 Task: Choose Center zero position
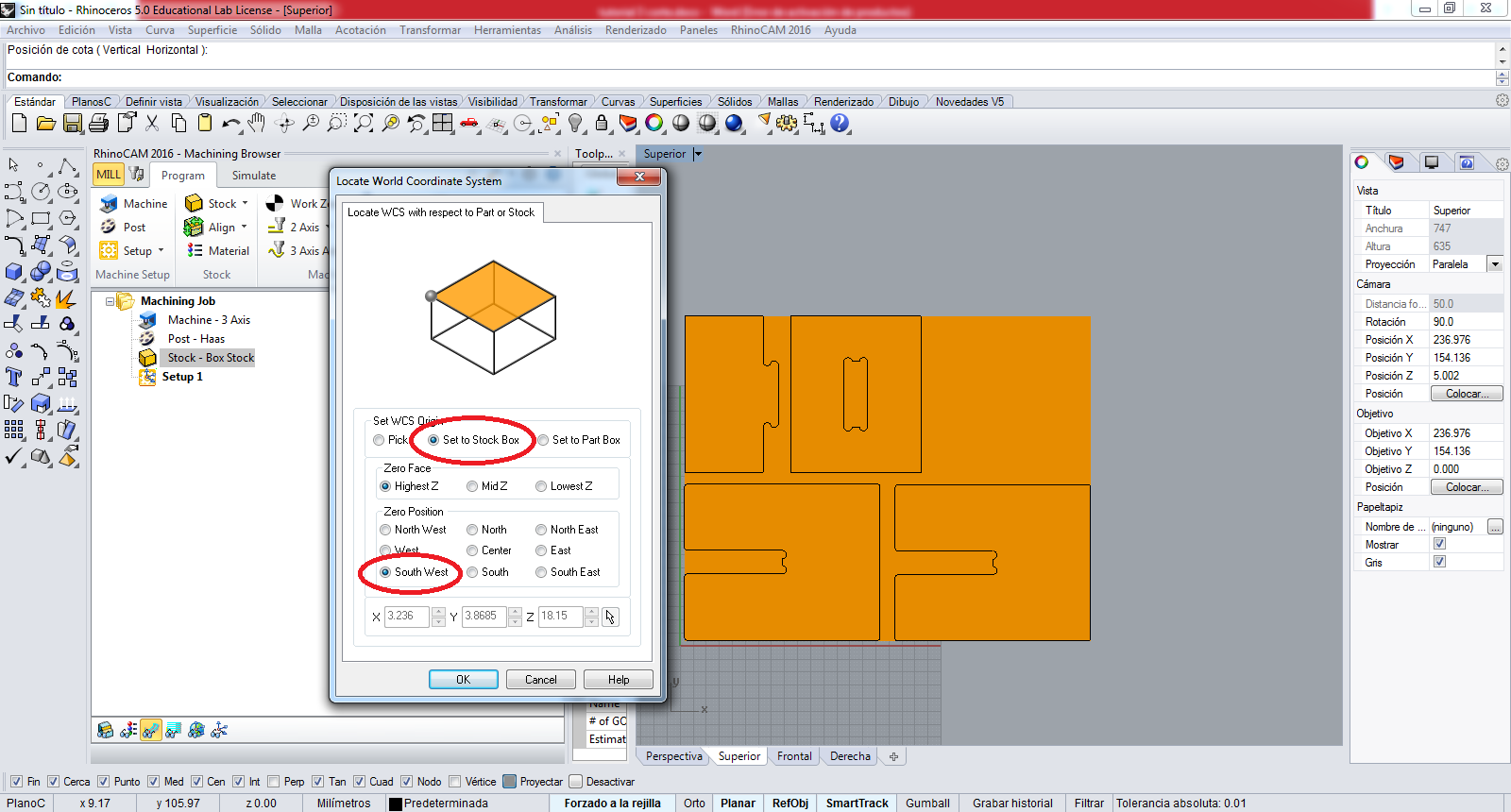[x=472, y=550]
